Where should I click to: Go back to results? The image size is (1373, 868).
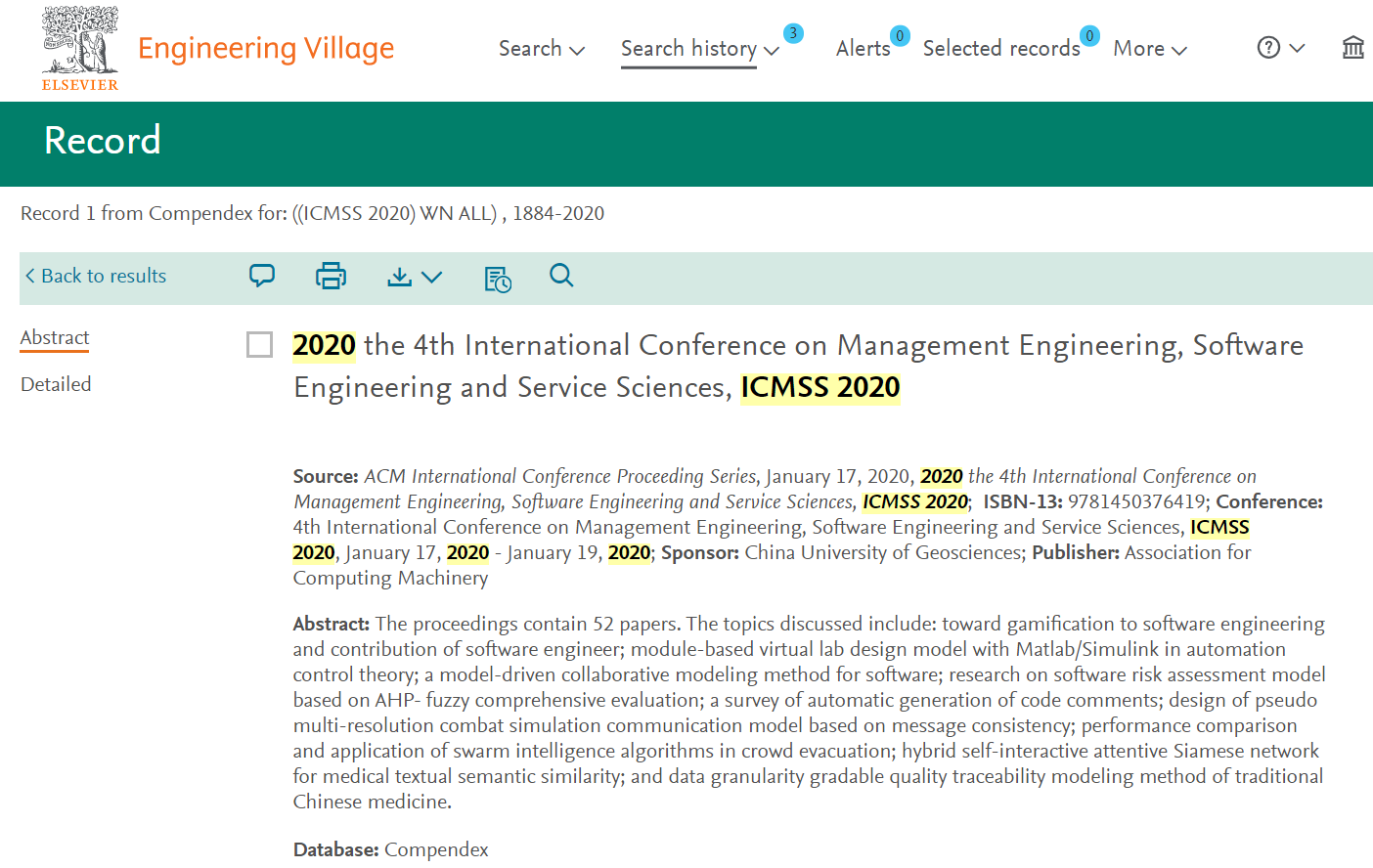tap(96, 277)
